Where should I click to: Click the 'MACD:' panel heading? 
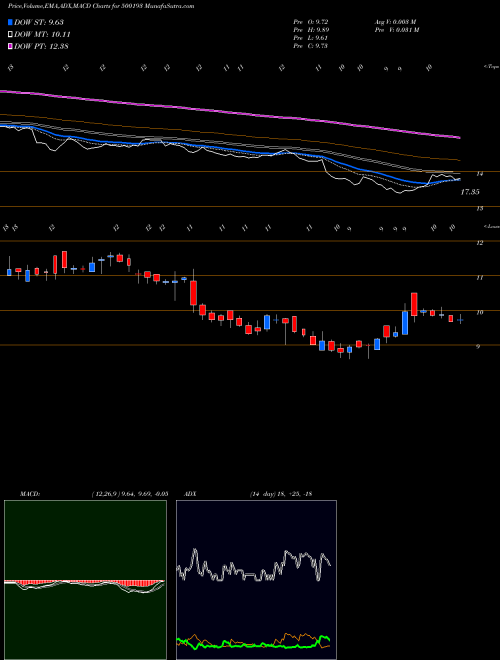[x=30, y=494]
